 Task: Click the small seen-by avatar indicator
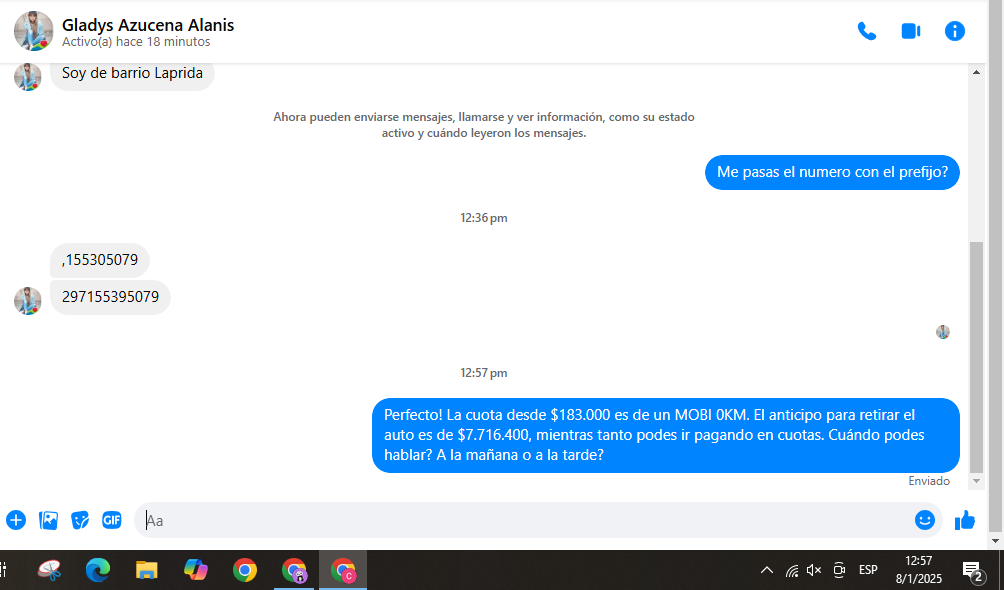coord(943,332)
